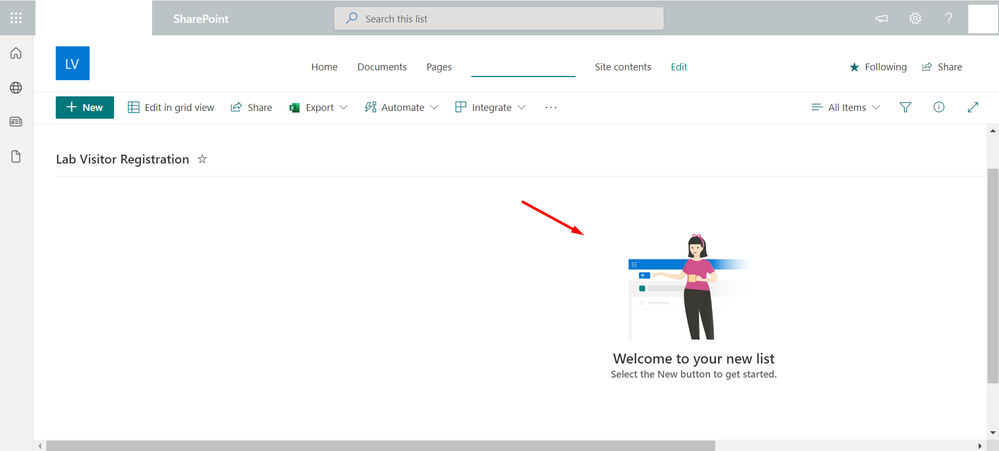The height and width of the screenshot is (451, 999).
Task: Click Share in the site header
Action: (942, 67)
